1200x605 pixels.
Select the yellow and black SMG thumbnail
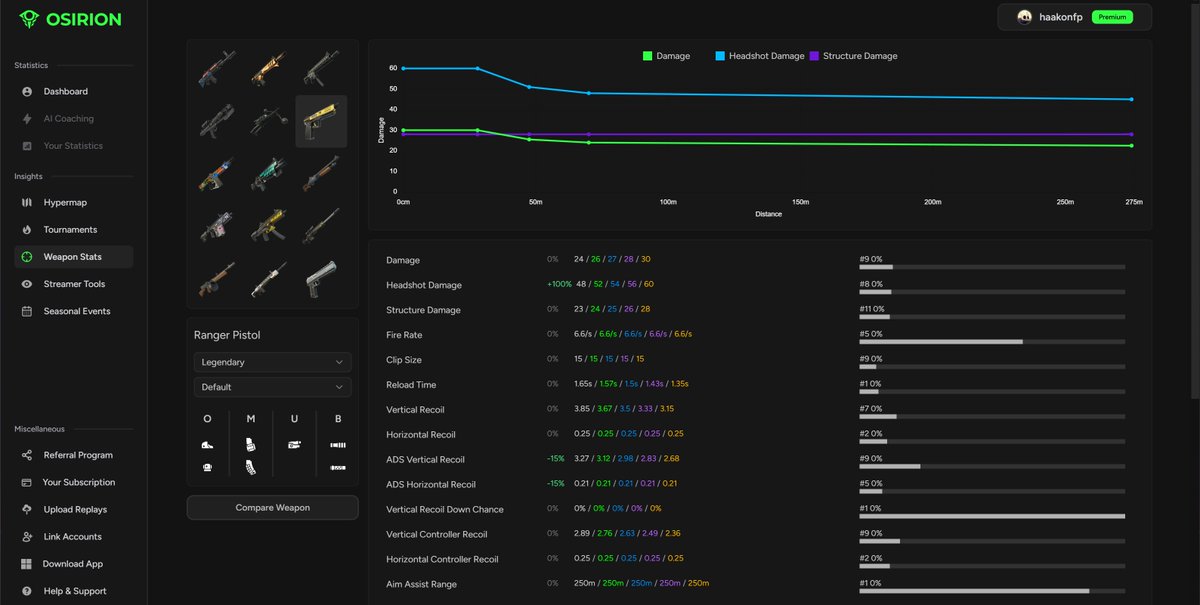[x=270, y=226]
